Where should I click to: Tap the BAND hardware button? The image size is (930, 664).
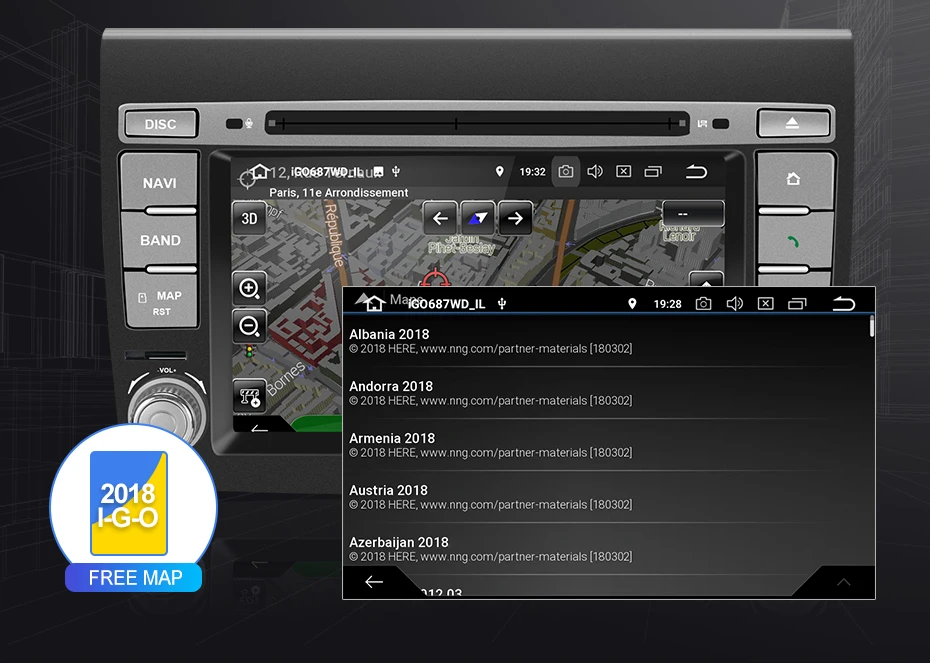(x=160, y=240)
